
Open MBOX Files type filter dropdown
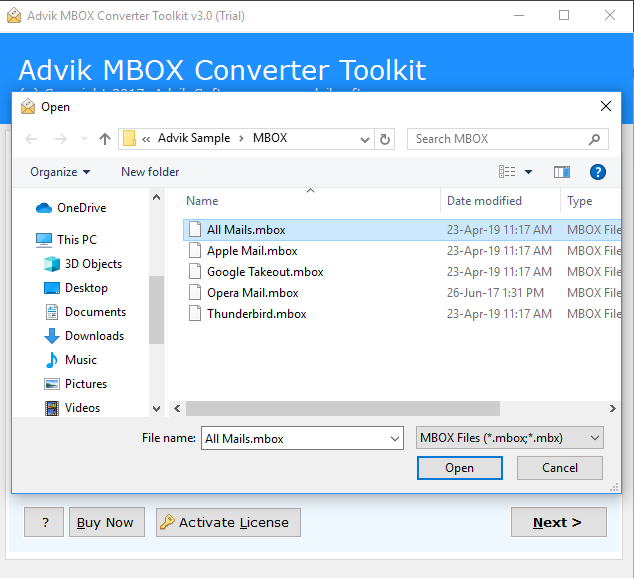click(509, 438)
